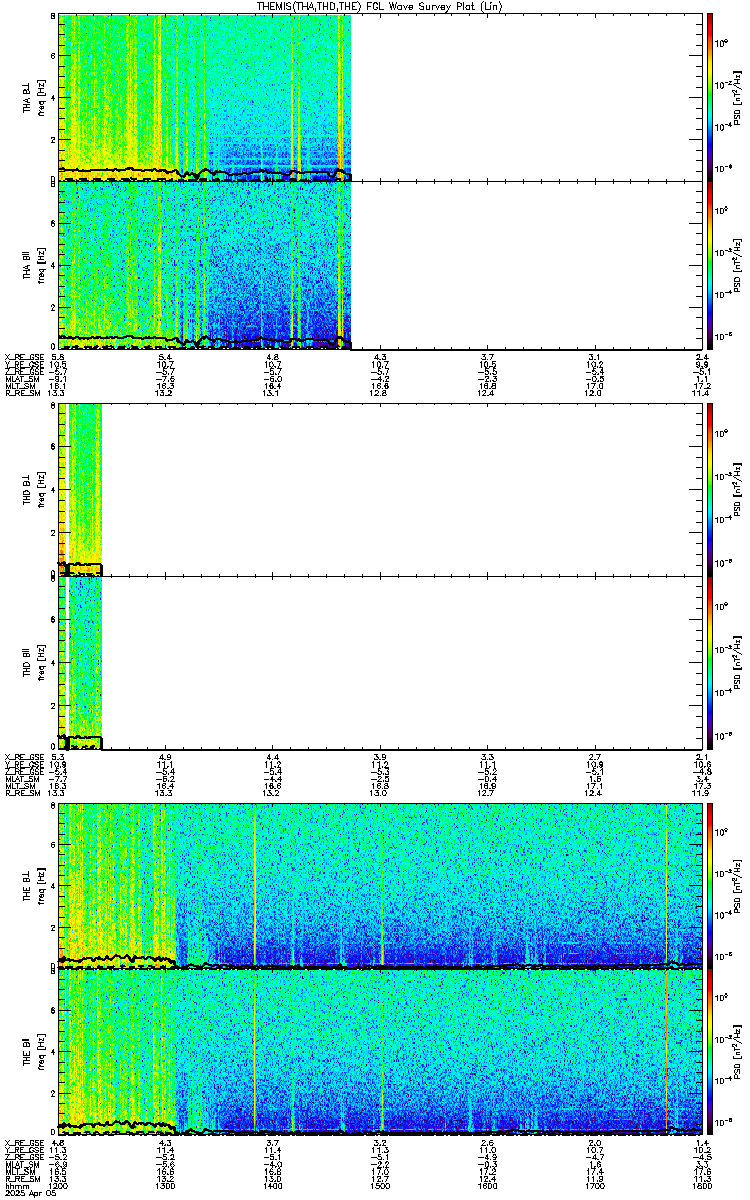Click the THD B-parallel spectrogram panel
The height and width of the screenshot is (1200, 750).
pos(381,662)
